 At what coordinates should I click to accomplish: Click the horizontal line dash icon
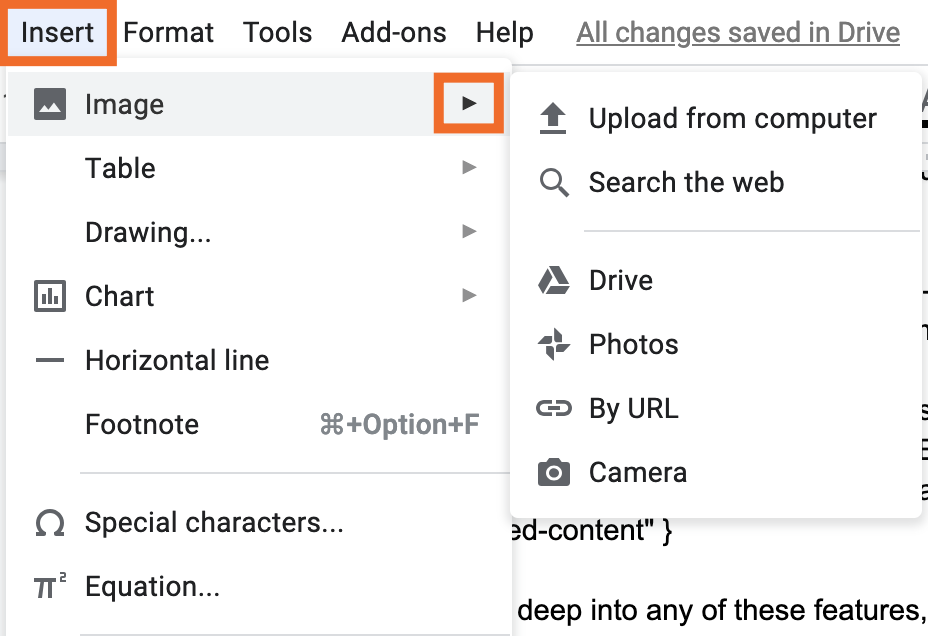tap(50, 360)
